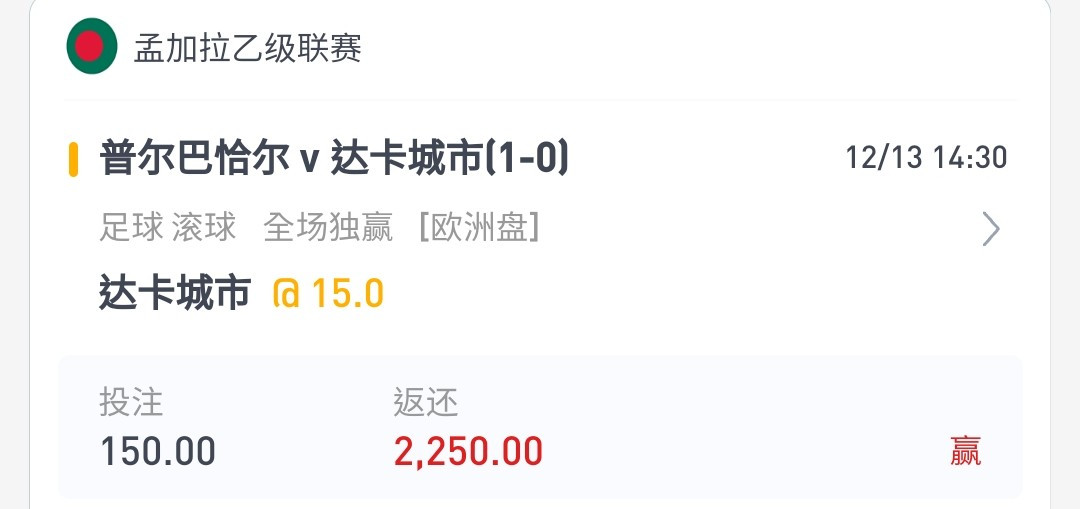Select the 达卡城市 bet selection text
Viewport: 1080px width, 509px height.
pyautogui.click(x=174, y=293)
